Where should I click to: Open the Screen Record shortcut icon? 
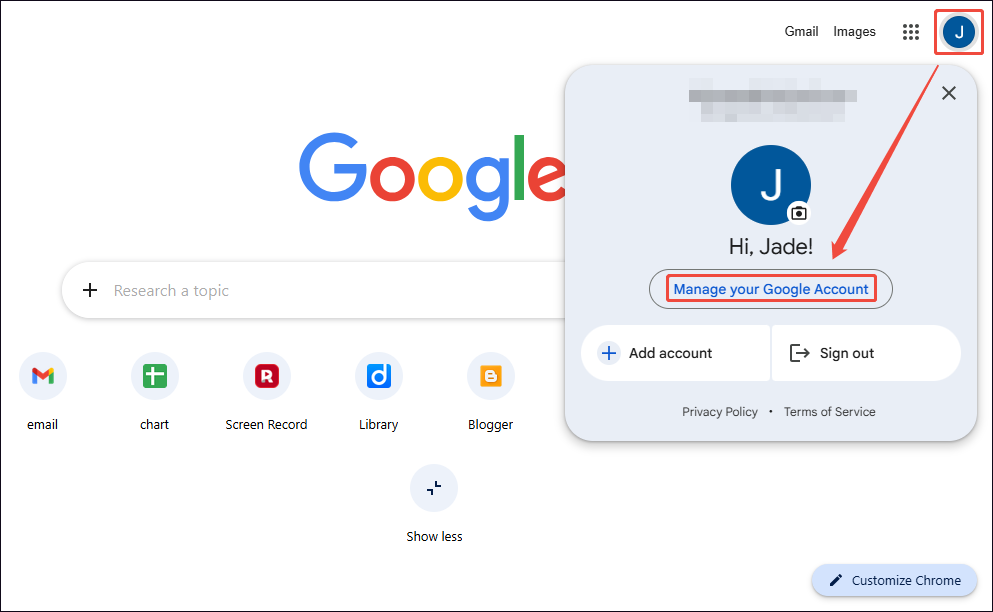pyautogui.click(x=267, y=376)
